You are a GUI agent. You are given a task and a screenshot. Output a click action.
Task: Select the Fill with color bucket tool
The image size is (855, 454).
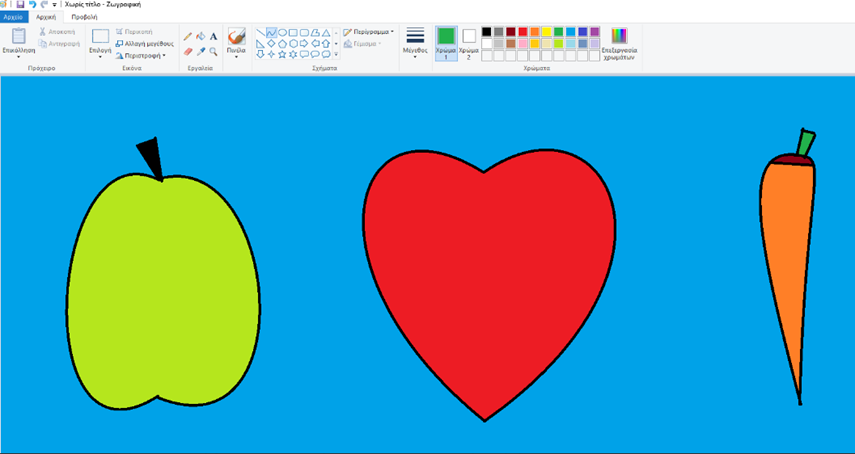pos(200,37)
